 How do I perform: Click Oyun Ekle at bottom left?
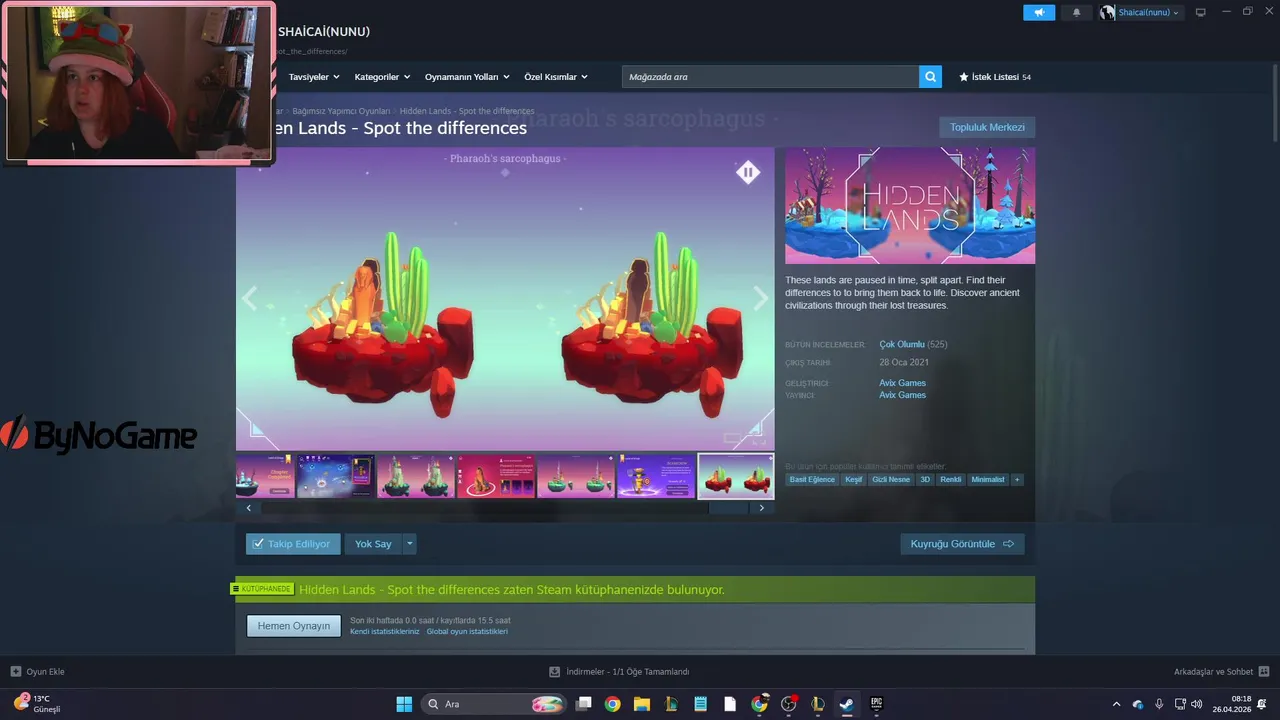click(x=38, y=672)
